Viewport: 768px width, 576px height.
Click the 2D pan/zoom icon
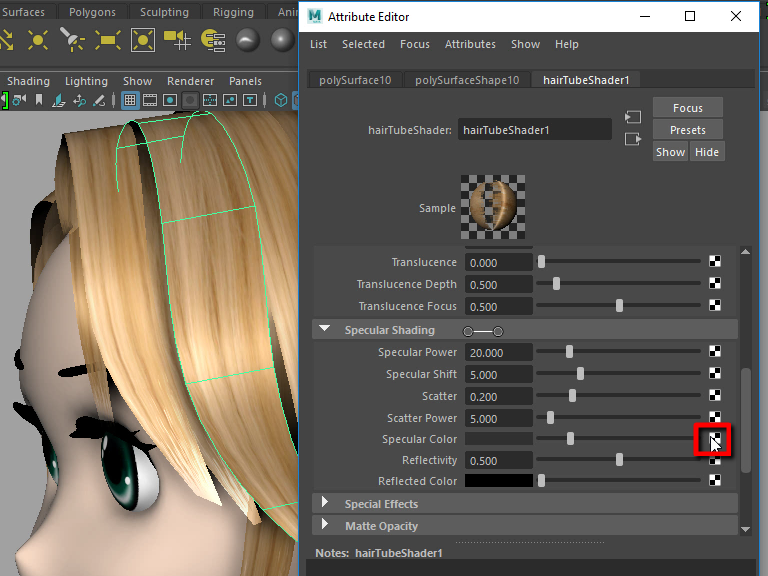[x=79, y=100]
